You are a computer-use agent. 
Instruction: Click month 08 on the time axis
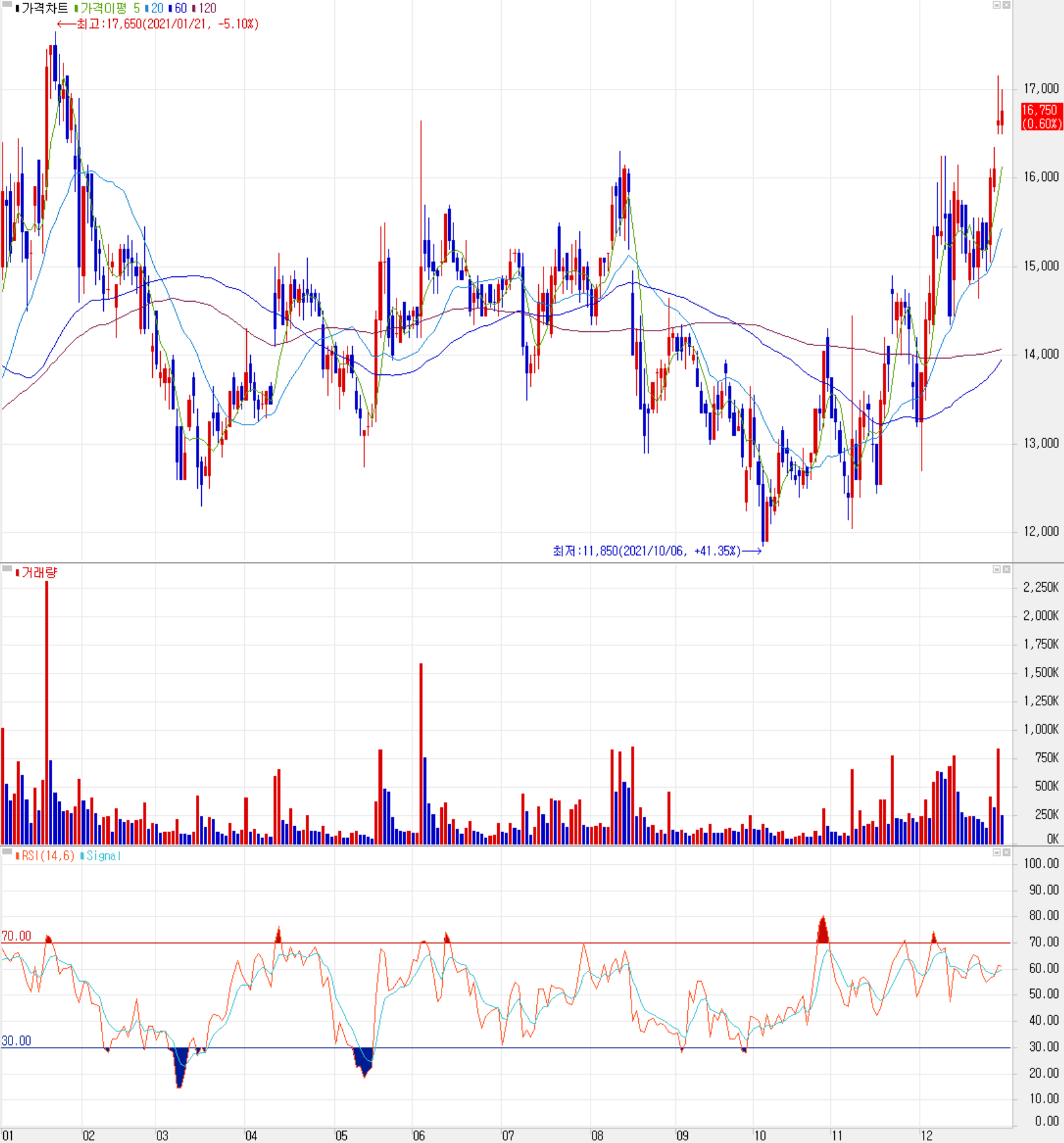pyautogui.click(x=597, y=1136)
